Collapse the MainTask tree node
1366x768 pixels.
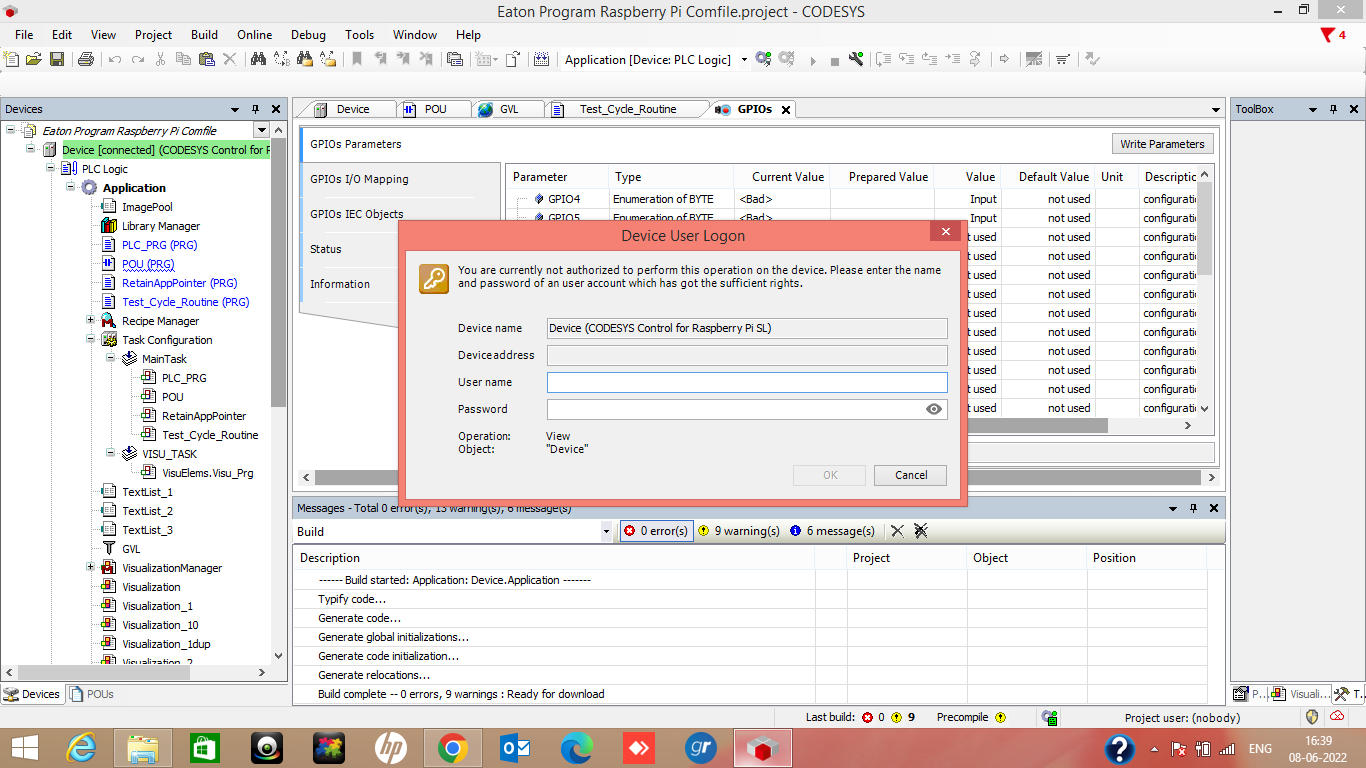111,358
